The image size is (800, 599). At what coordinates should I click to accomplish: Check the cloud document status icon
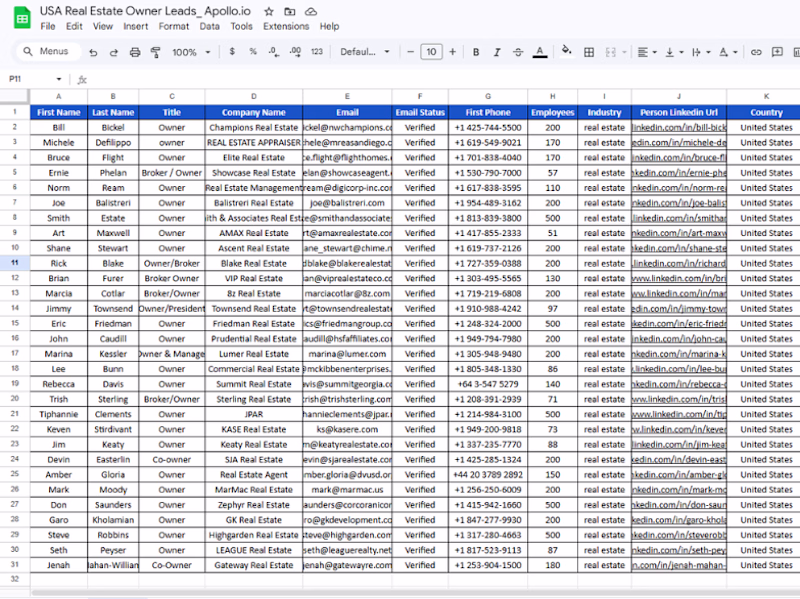pos(311,11)
